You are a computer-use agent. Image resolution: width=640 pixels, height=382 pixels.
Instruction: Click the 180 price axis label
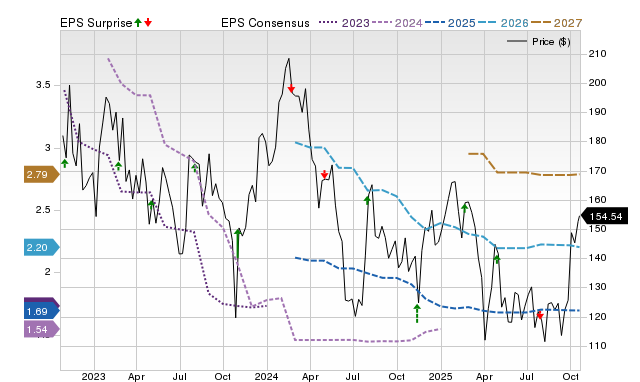point(597,141)
